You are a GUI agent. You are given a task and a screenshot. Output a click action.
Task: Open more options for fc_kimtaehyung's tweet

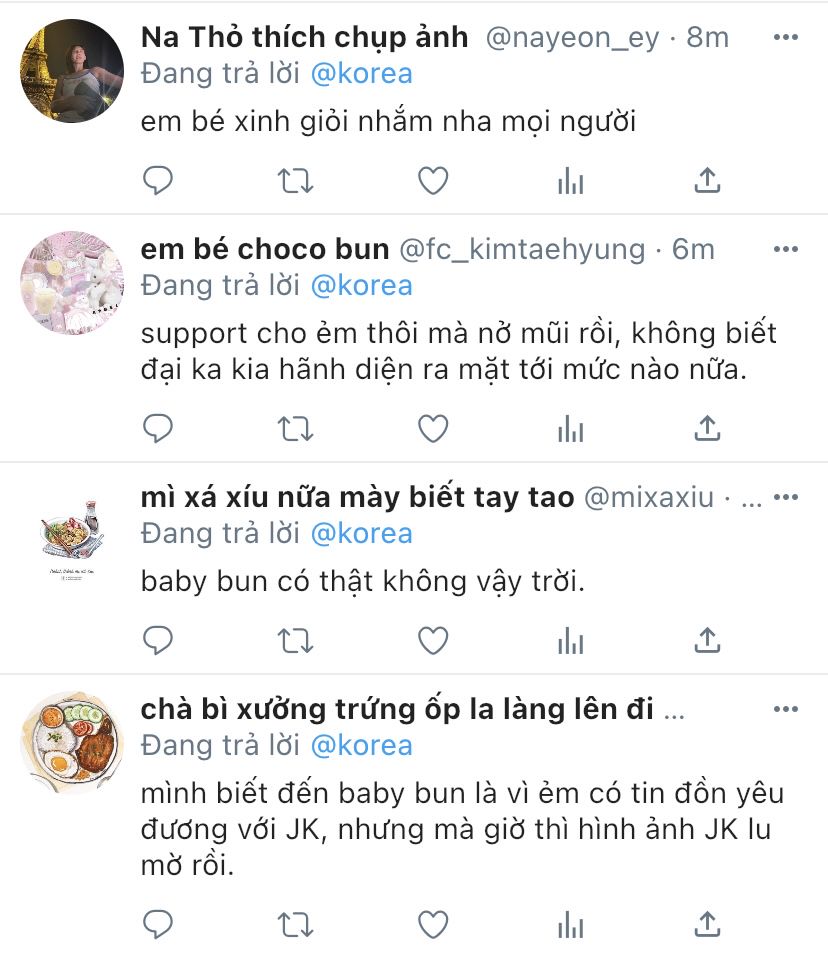click(785, 249)
